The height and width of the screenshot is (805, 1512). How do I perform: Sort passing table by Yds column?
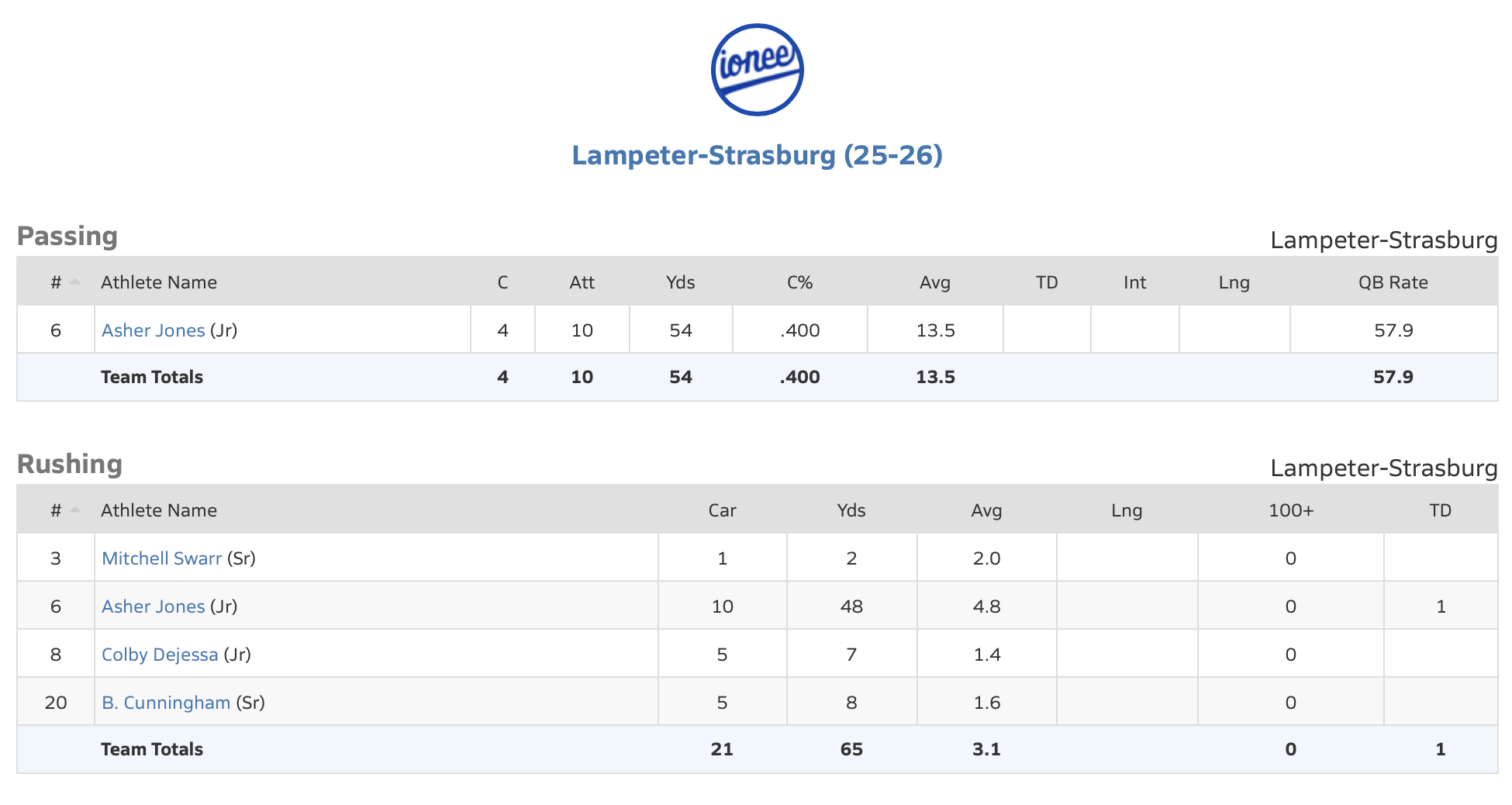pos(680,282)
